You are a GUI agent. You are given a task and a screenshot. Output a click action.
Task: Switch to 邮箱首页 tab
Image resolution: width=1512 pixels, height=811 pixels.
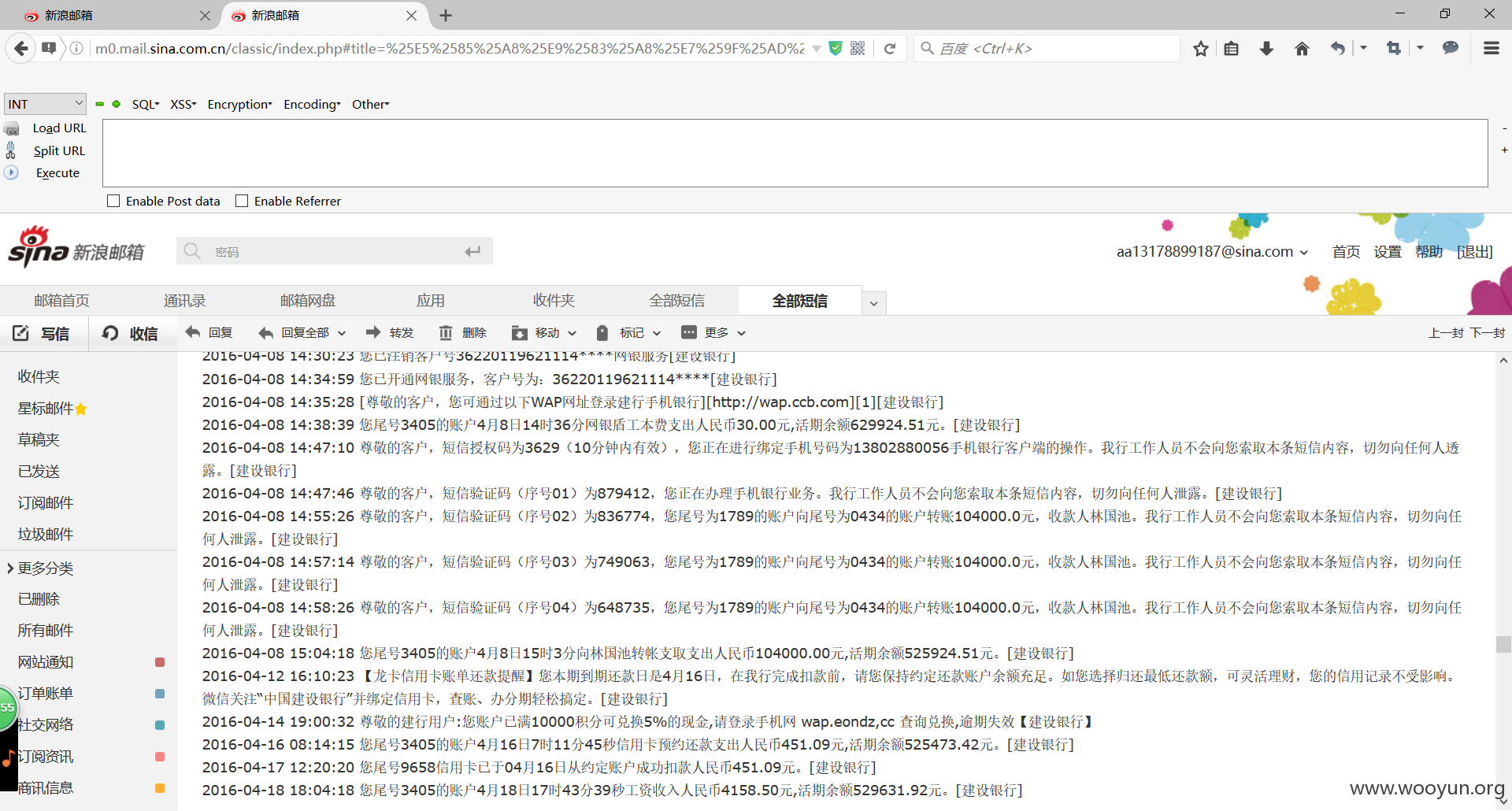[61, 301]
